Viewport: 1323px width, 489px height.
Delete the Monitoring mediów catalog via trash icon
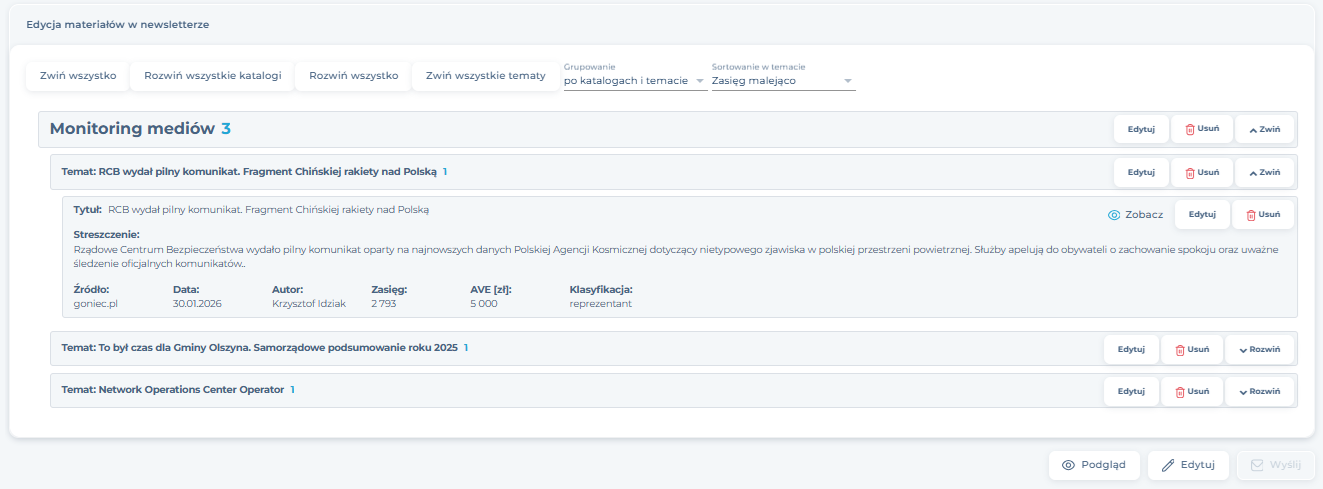pos(1201,129)
